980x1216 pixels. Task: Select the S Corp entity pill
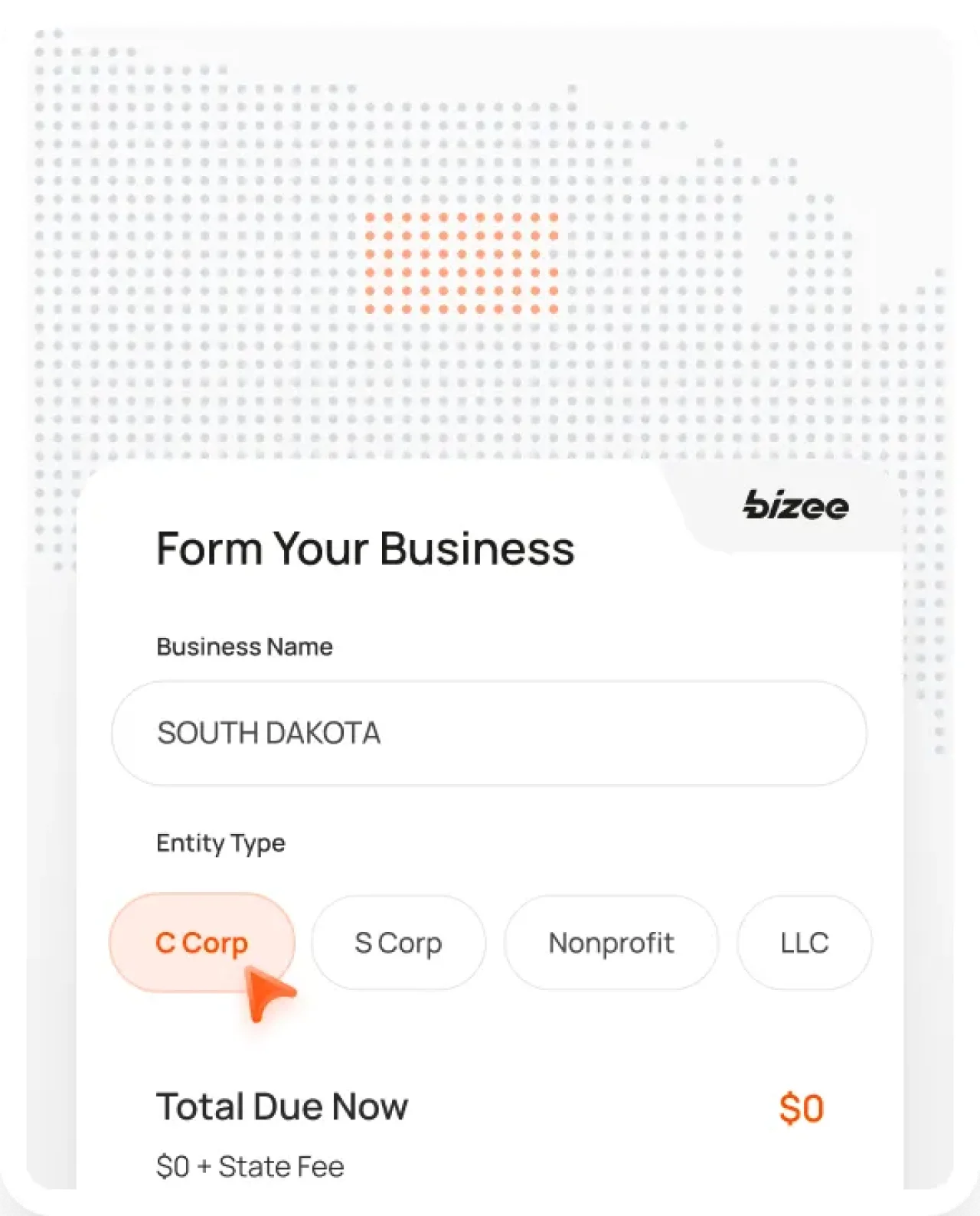click(398, 943)
